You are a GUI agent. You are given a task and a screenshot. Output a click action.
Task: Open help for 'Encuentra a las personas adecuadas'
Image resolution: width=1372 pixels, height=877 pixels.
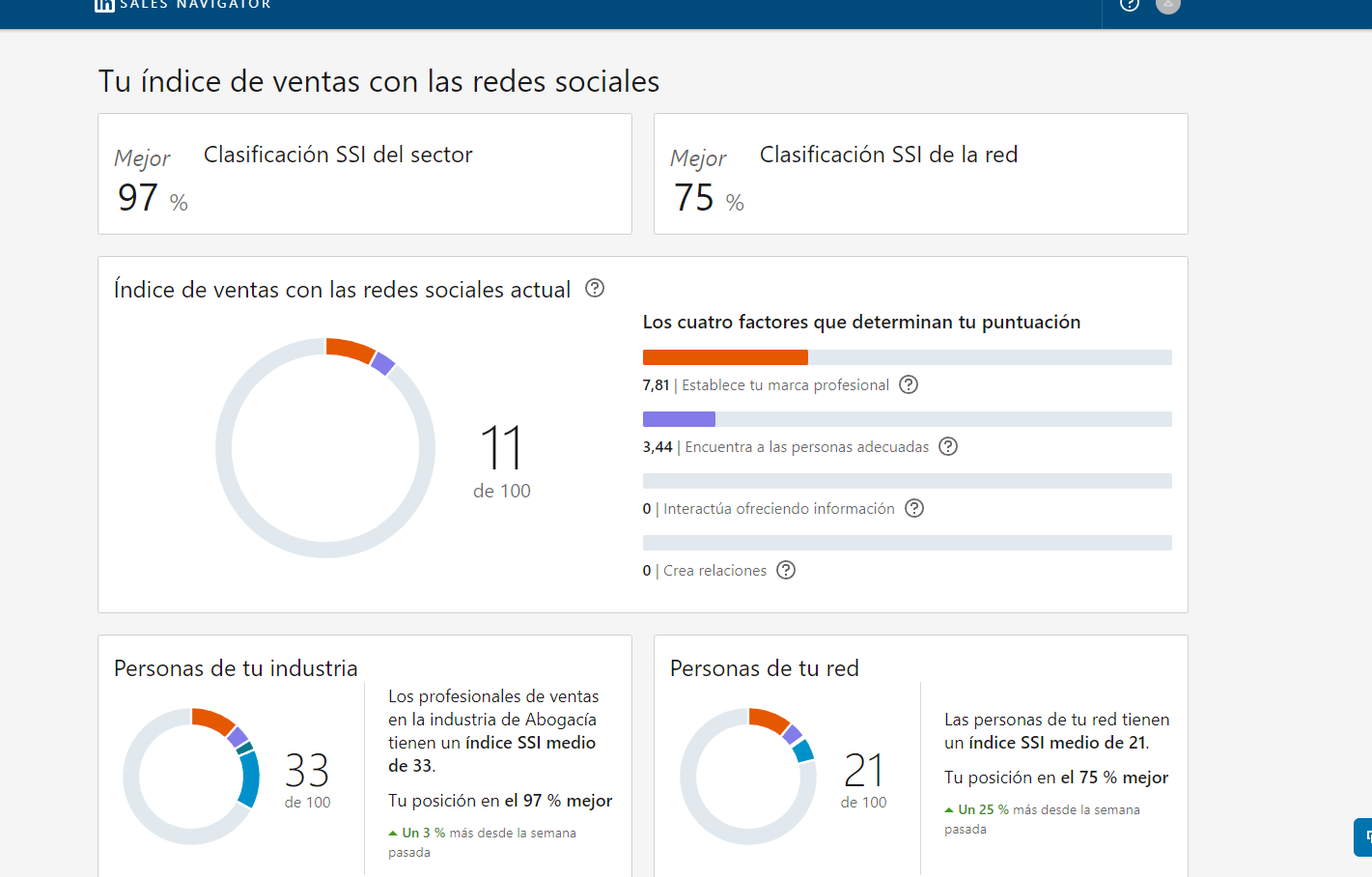click(x=948, y=446)
